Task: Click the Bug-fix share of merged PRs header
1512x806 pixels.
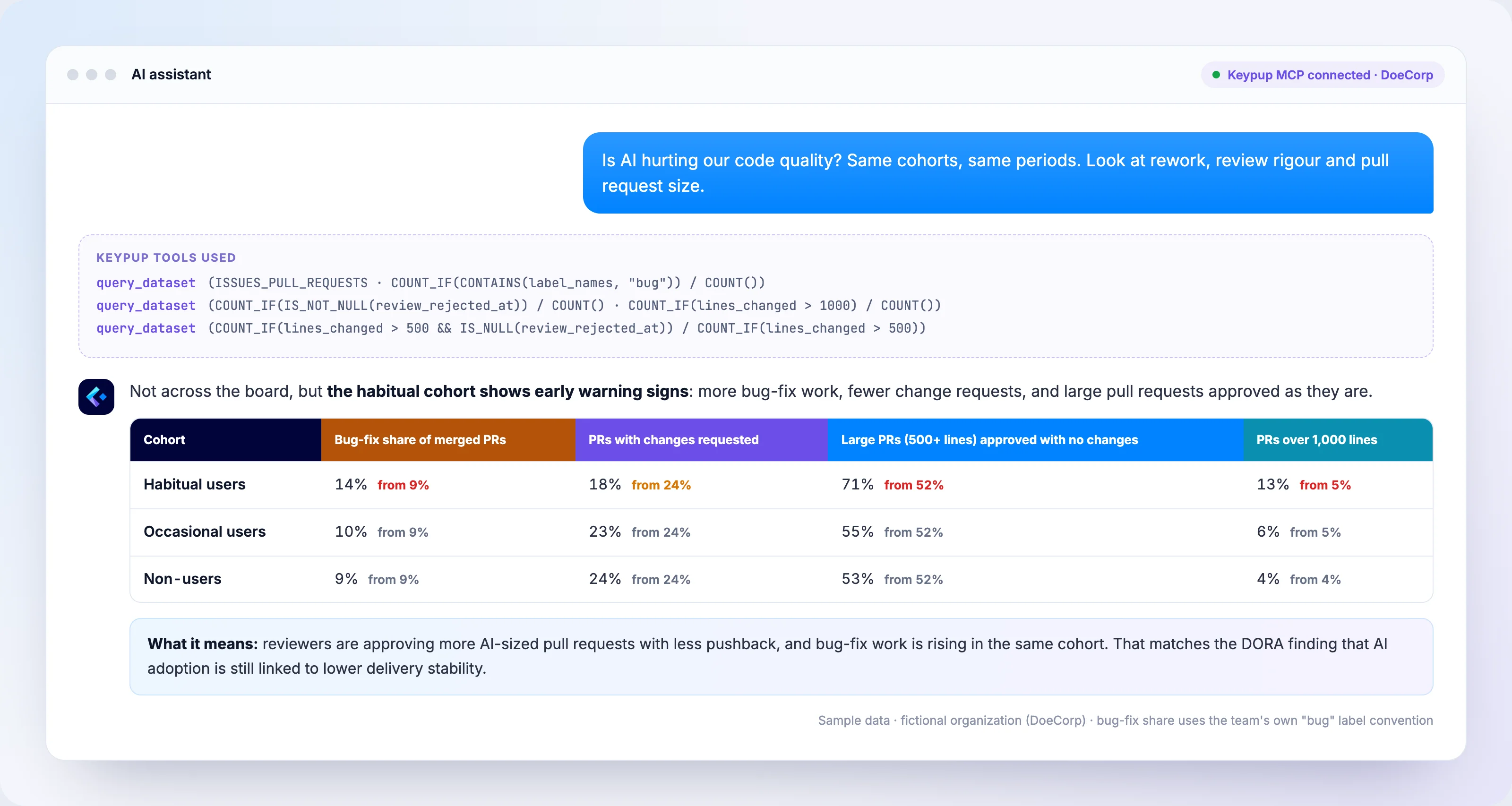Action: [x=448, y=440]
